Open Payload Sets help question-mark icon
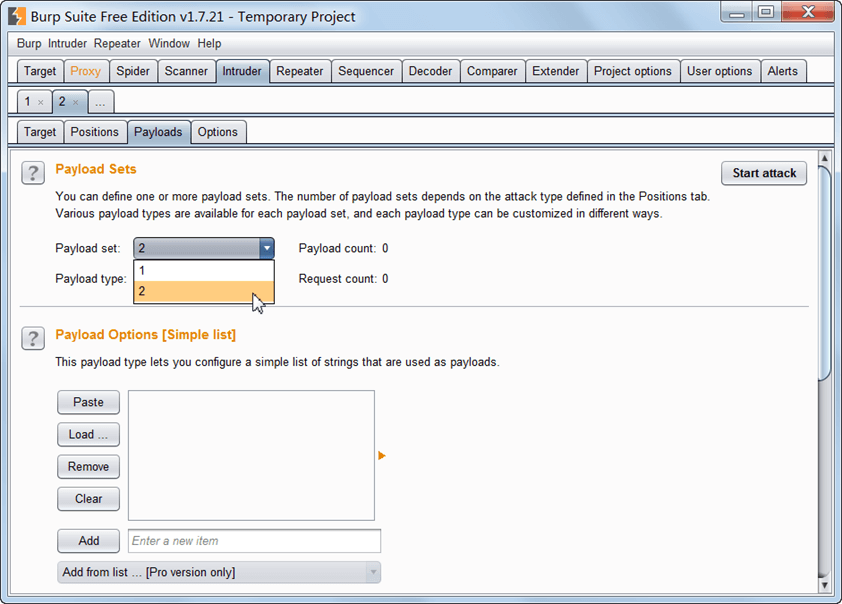Screen dimensions: 842x604 [33, 173]
